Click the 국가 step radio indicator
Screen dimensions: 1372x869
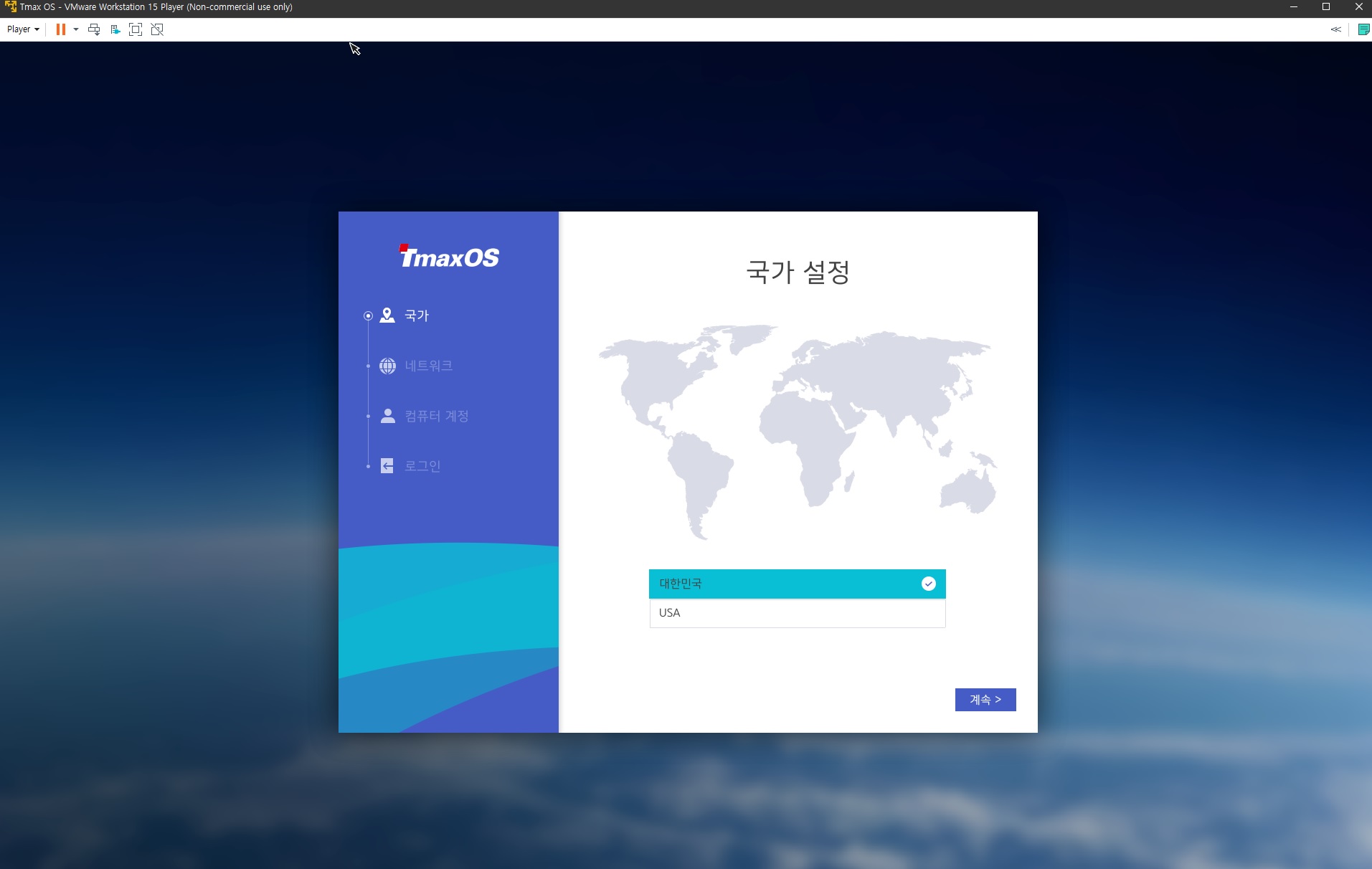pyautogui.click(x=368, y=315)
